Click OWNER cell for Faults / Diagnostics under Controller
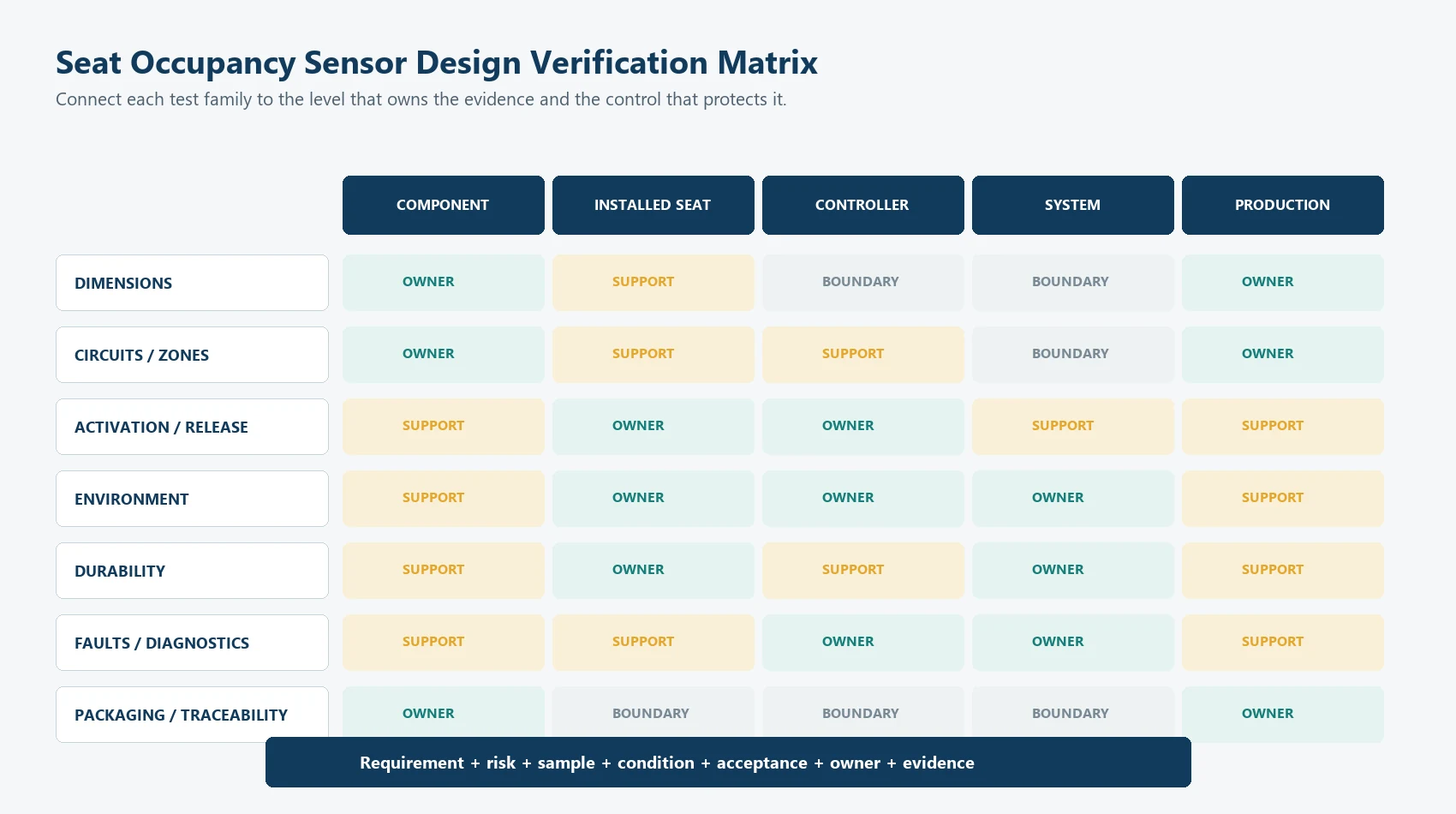Viewport: 1456px width, 814px height. 863,643
